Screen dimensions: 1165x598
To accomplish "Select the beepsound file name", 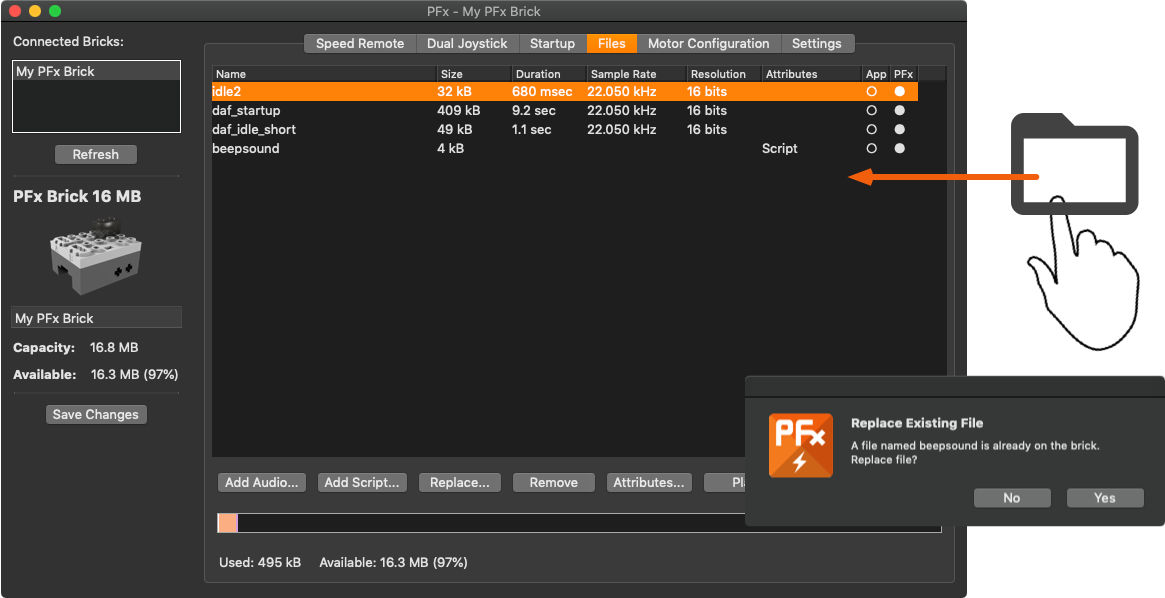I will pos(246,148).
